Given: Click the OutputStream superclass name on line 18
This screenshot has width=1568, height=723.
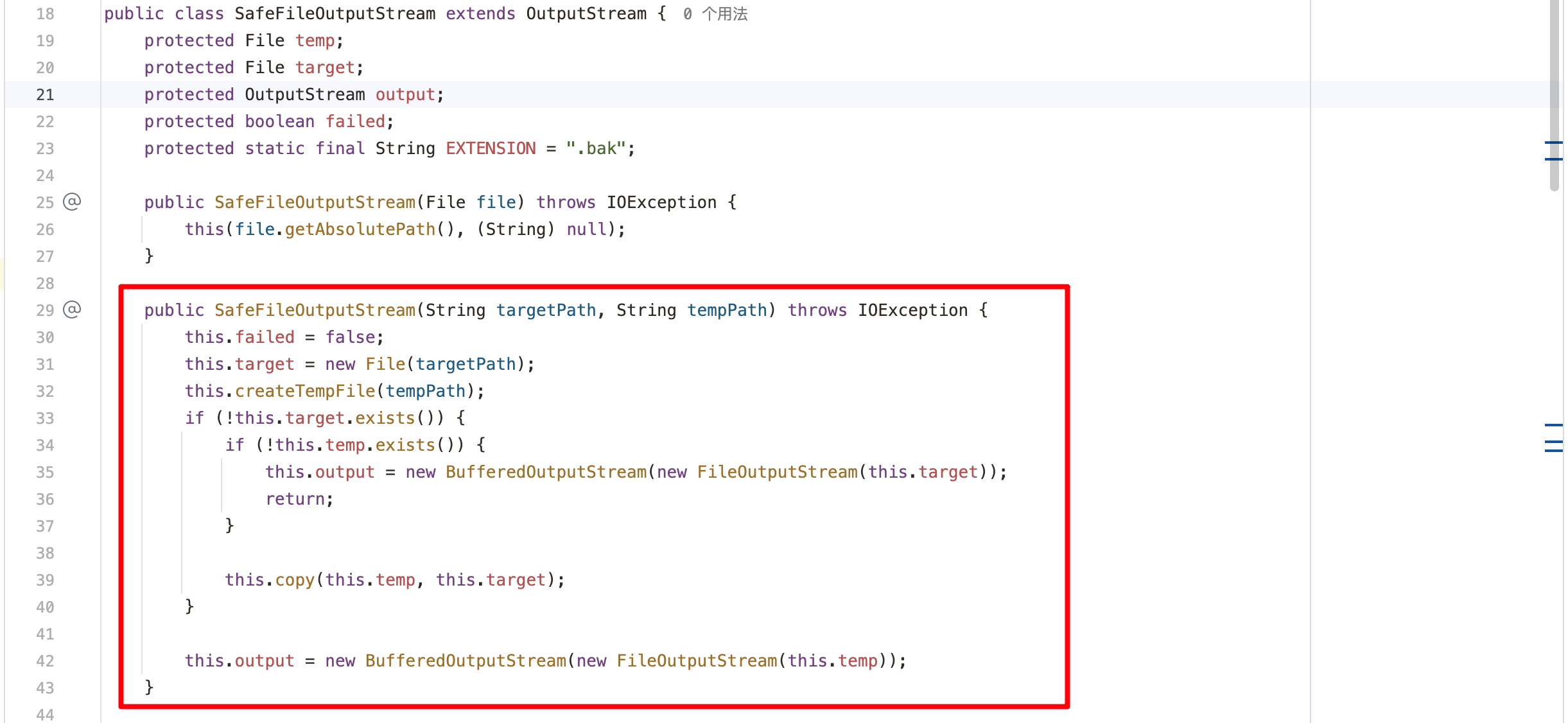Looking at the screenshot, I should tap(586, 13).
